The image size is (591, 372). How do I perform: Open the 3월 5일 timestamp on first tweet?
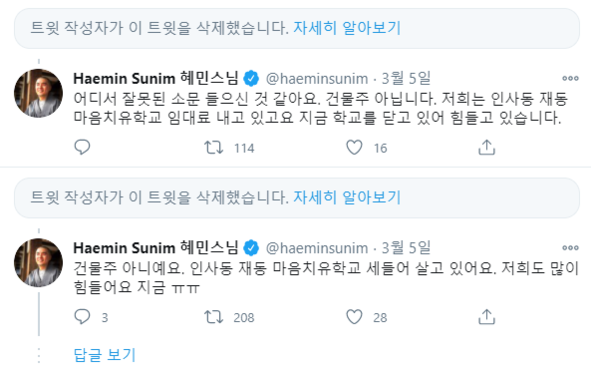tap(406, 78)
